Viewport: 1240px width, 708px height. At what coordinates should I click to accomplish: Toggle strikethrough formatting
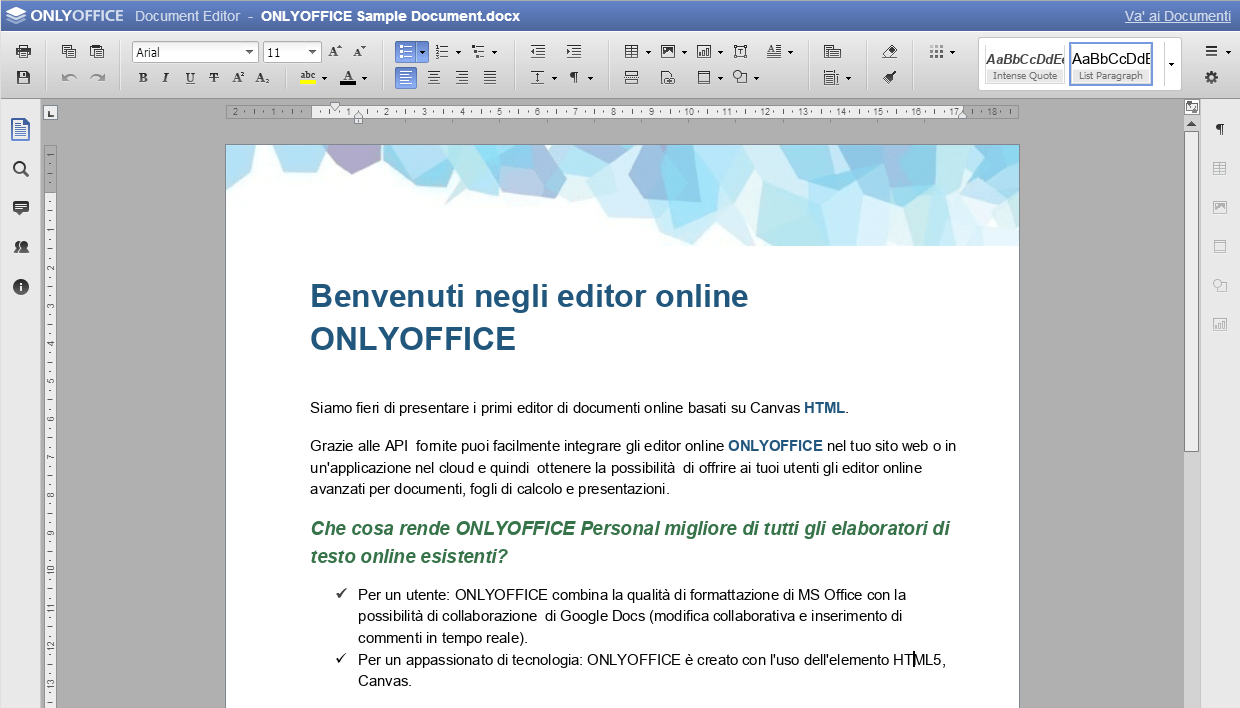pos(214,77)
